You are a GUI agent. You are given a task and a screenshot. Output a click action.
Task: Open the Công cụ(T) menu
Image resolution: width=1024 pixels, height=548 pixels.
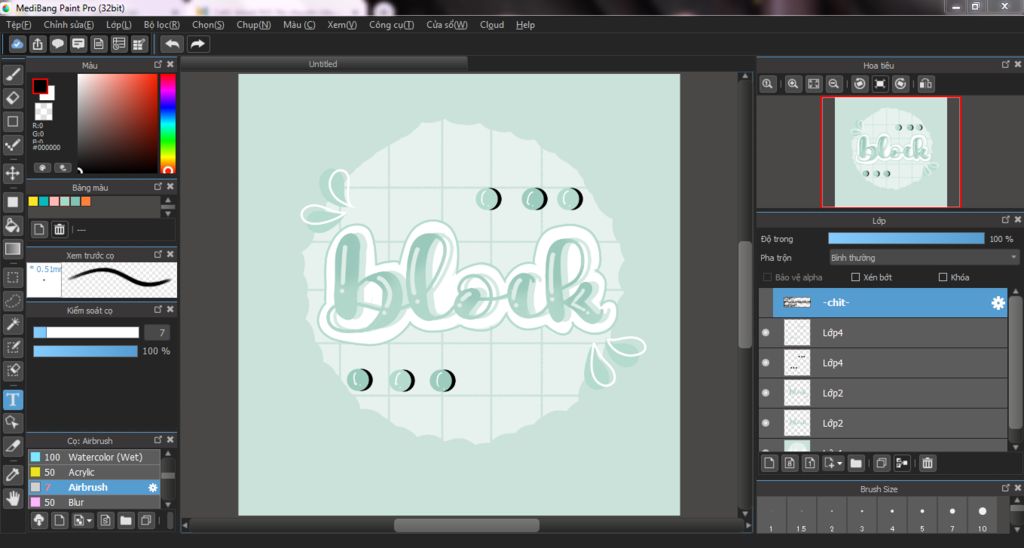tap(391, 25)
